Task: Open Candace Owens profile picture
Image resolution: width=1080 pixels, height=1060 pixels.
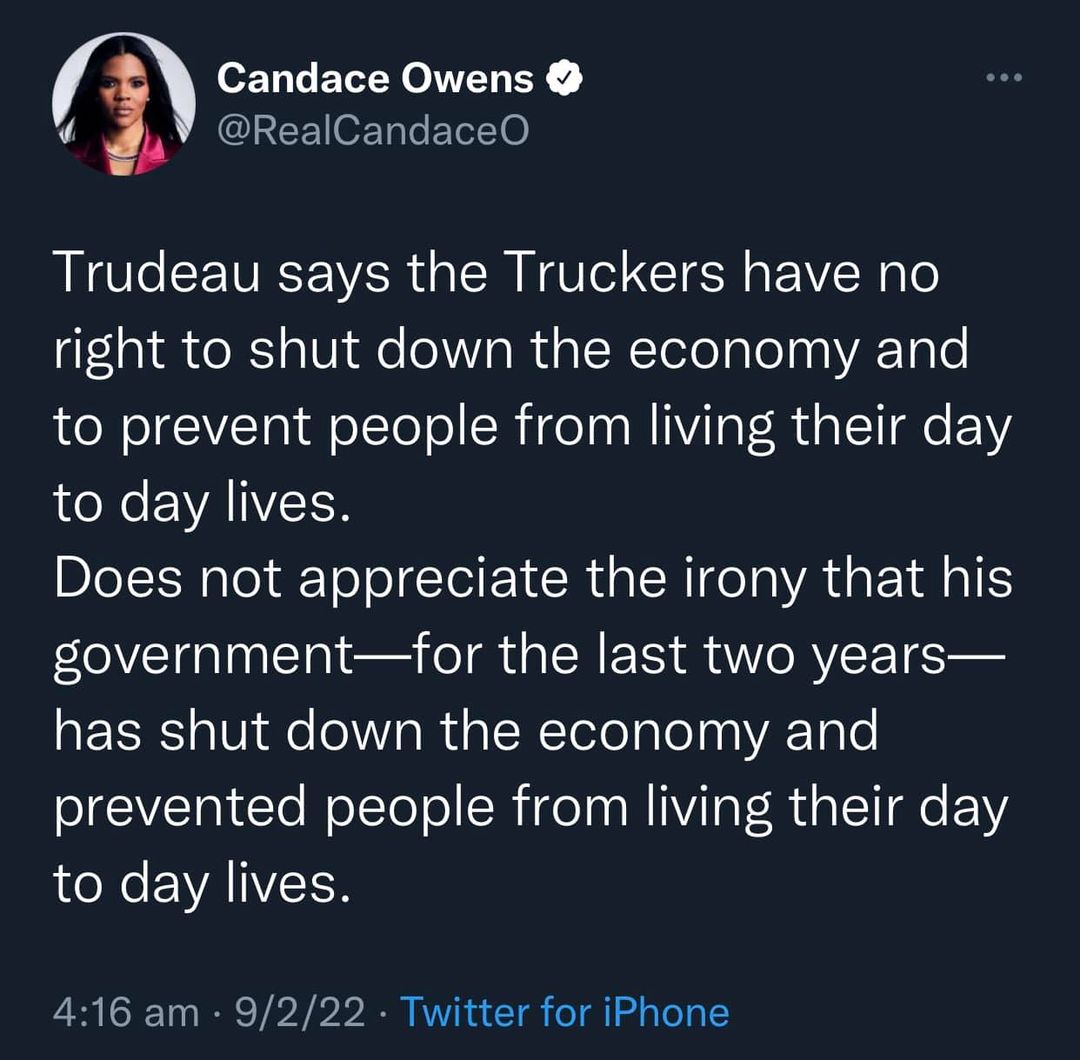Action: [x=123, y=103]
